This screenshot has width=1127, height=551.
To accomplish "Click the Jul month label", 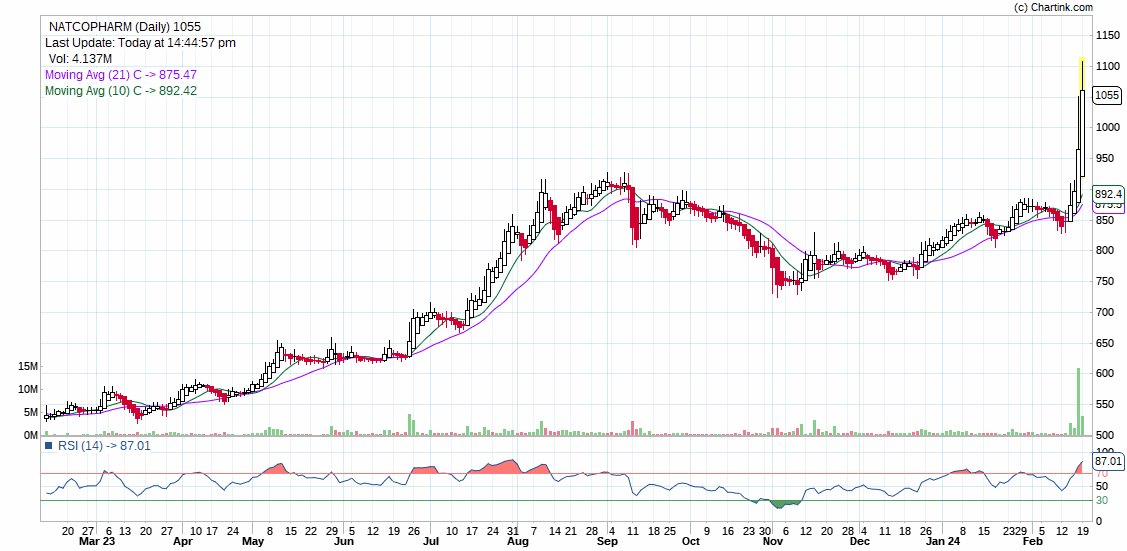I will (x=431, y=540).
